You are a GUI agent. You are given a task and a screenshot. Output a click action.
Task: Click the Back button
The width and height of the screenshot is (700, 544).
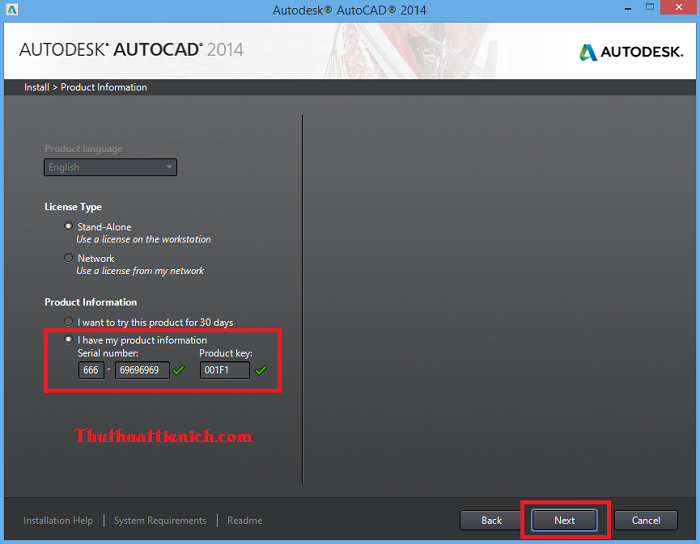(x=492, y=520)
